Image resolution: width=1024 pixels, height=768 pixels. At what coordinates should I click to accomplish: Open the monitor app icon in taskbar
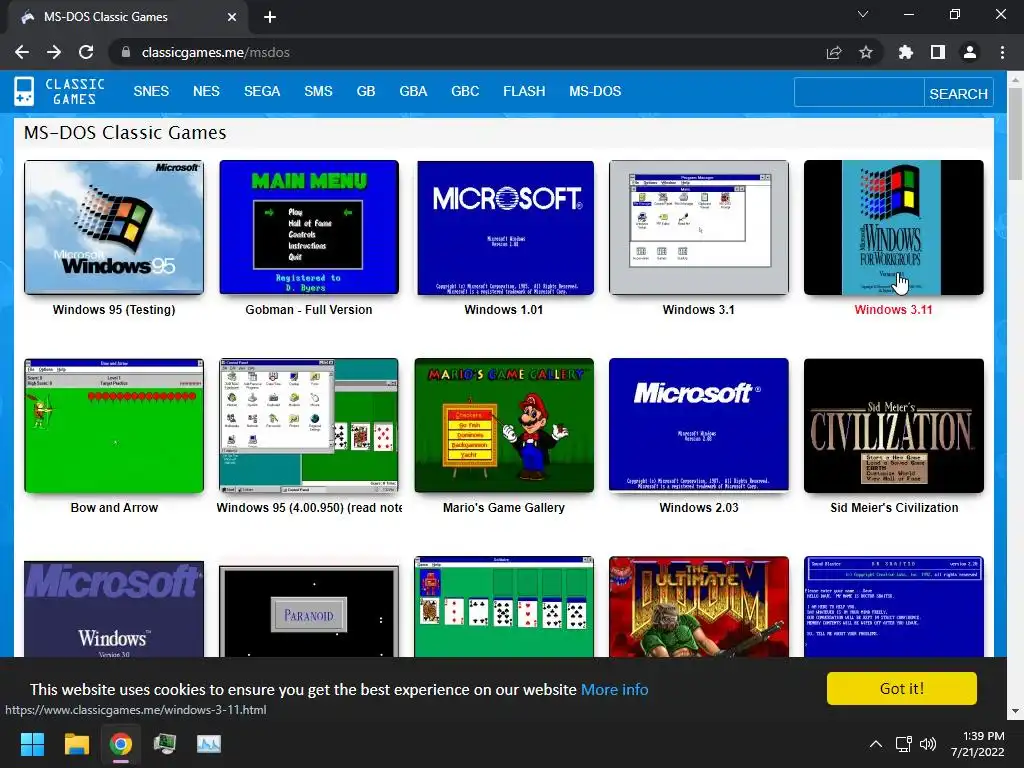(x=165, y=744)
